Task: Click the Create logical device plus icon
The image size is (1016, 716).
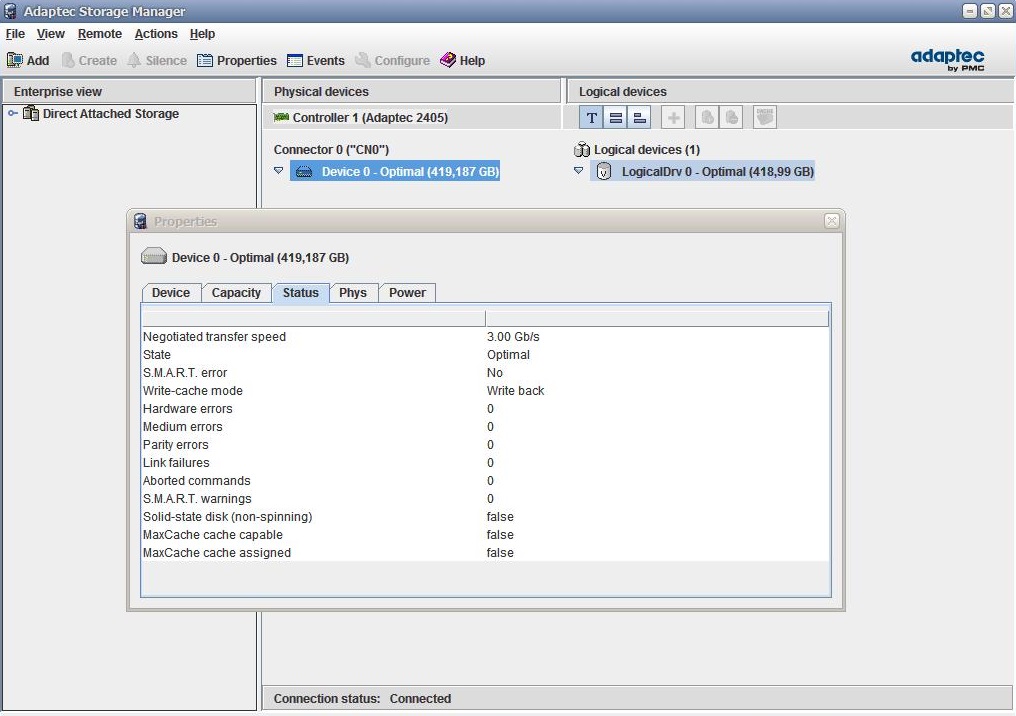Action: click(673, 117)
